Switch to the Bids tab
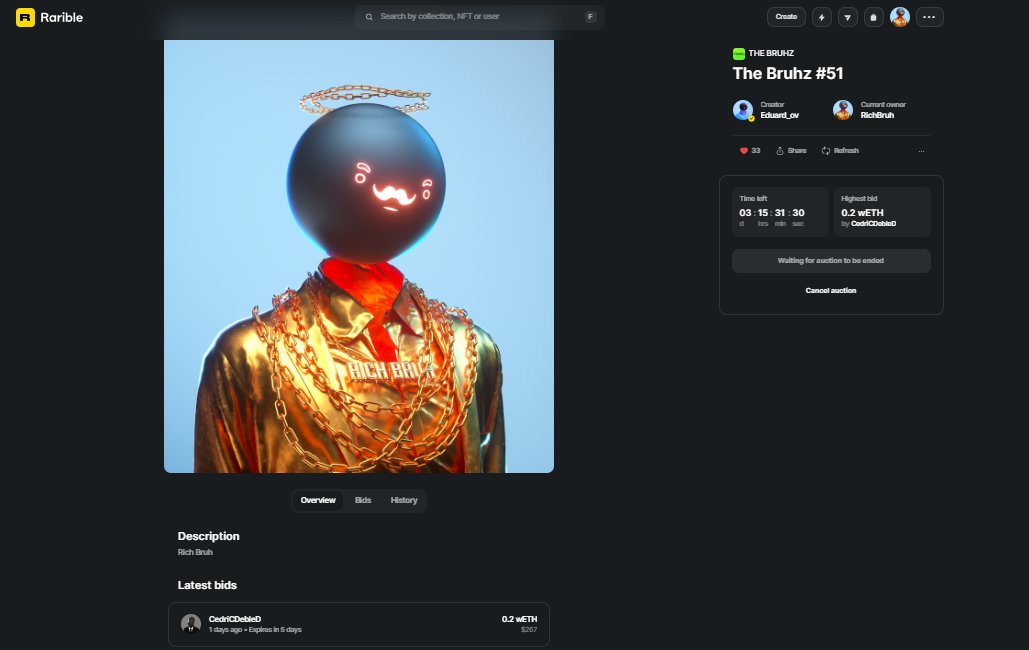1029x650 pixels. (363, 500)
